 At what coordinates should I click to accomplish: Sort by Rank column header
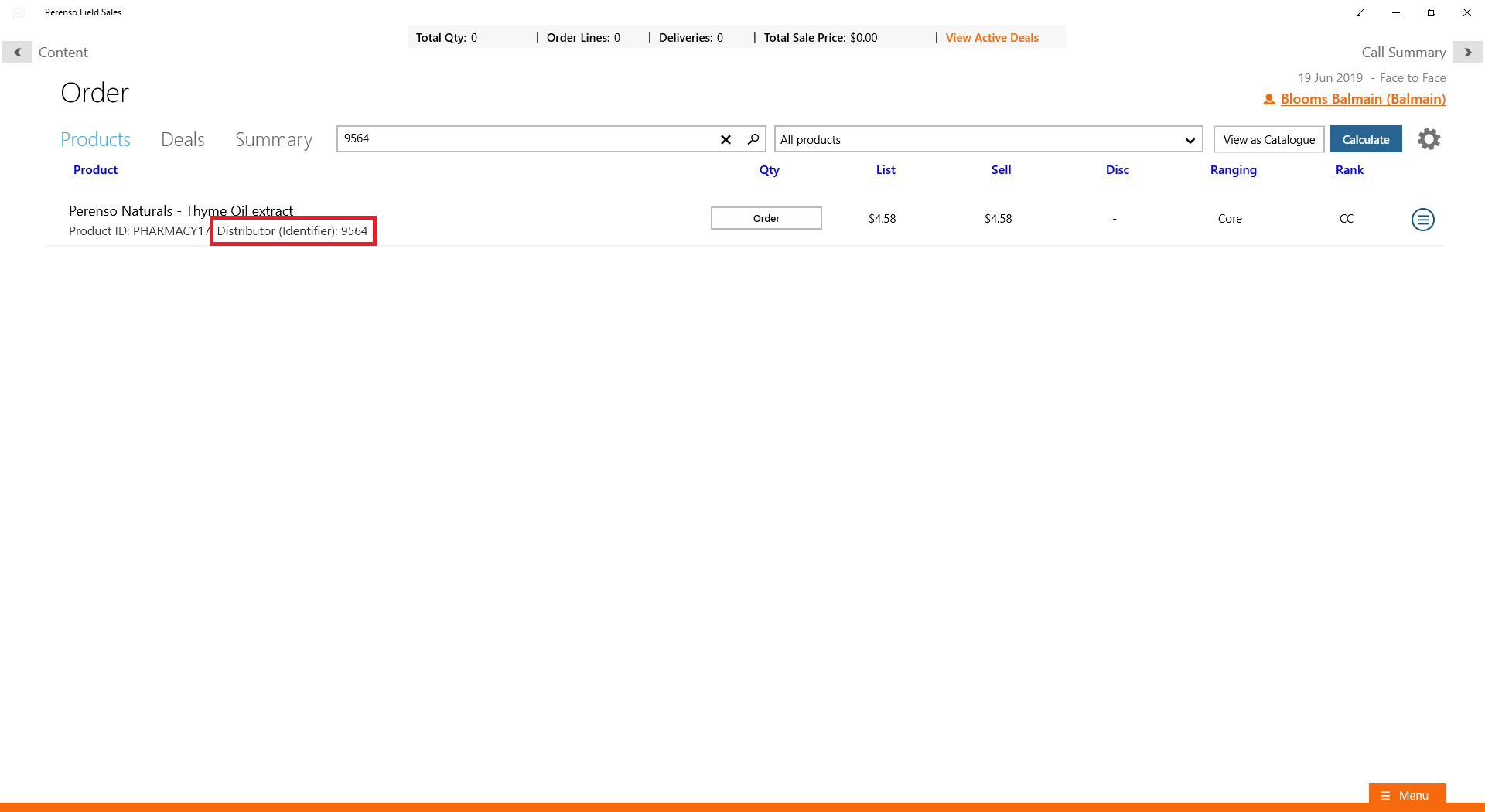pos(1349,170)
